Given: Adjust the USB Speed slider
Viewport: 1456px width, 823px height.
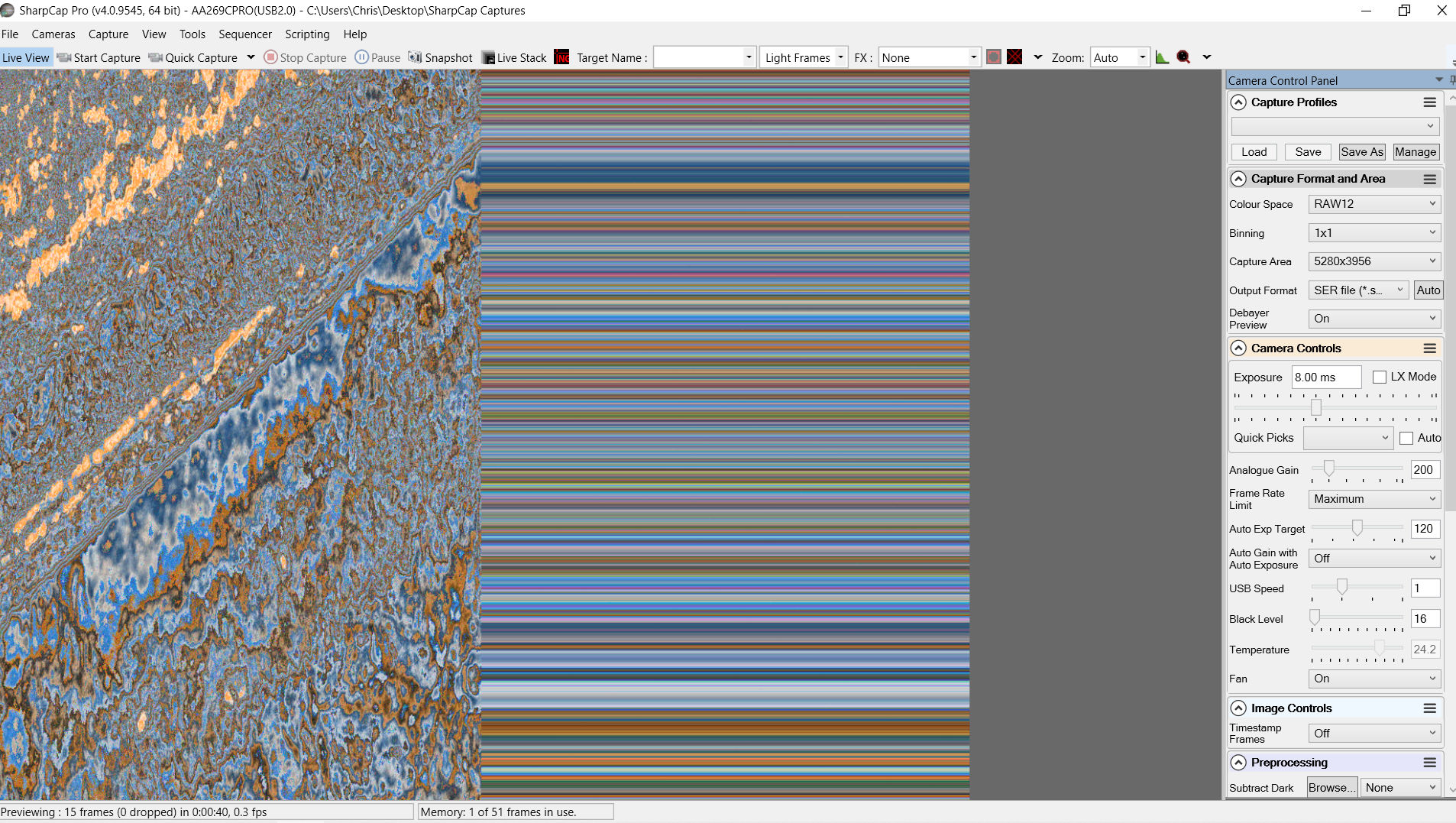Looking at the screenshot, I should (1342, 587).
